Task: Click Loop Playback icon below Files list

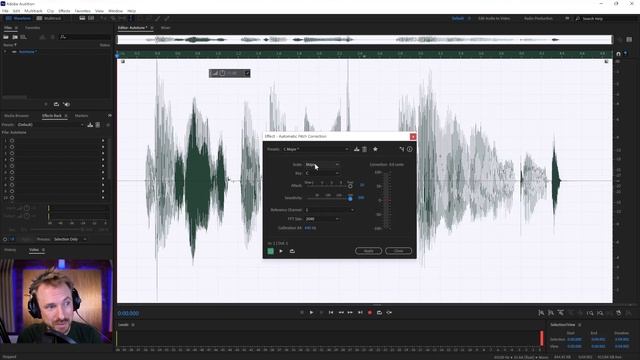Action: point(56,104)
